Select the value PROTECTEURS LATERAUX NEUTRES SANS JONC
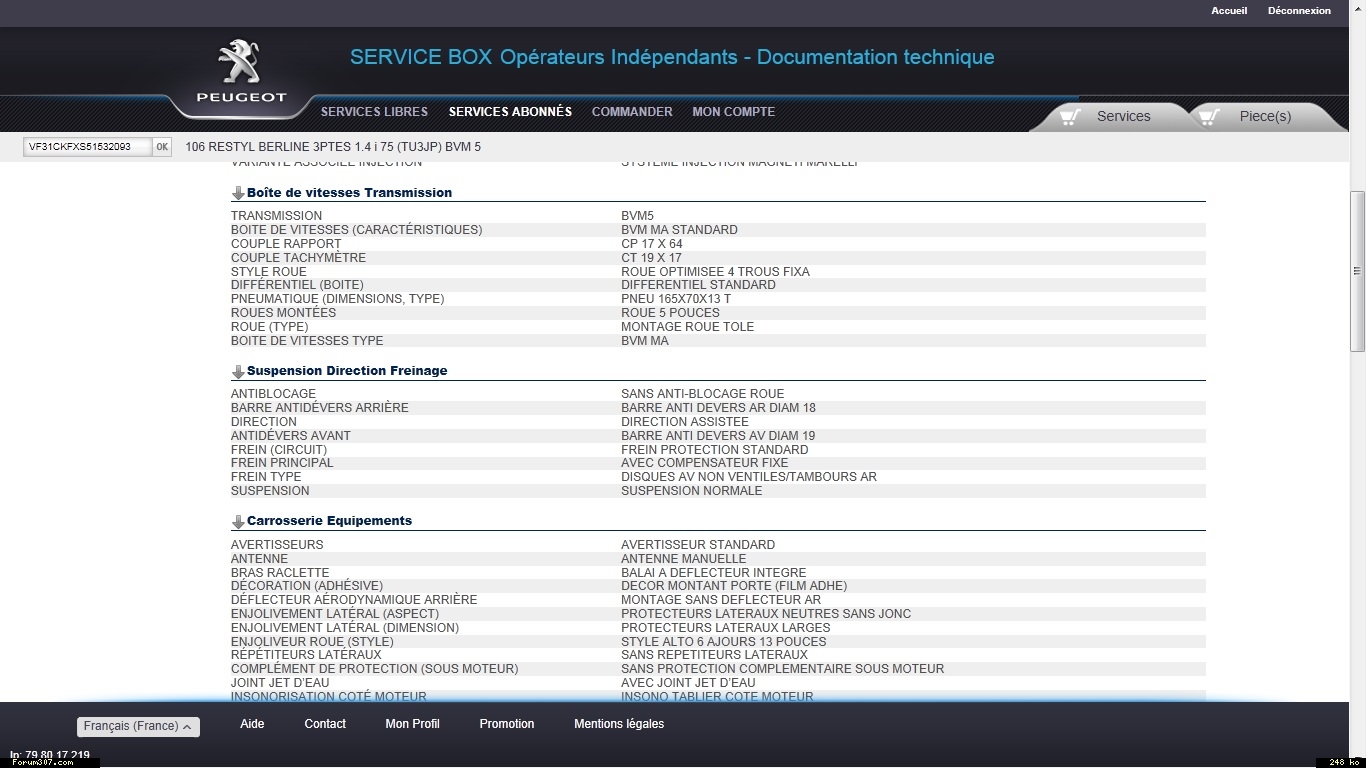Image resolution: width=1366 pixels, height=768 pixels. tap(765, 614)
